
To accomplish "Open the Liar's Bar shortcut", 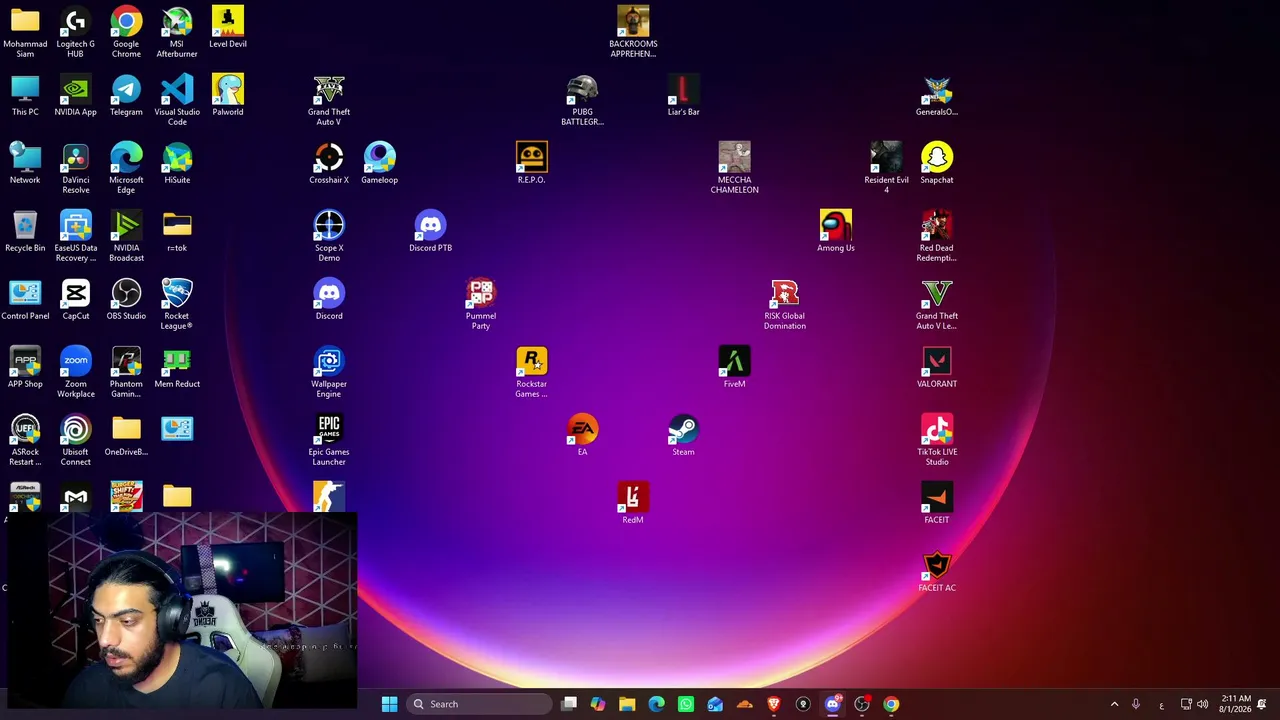I will click(683, 95).
